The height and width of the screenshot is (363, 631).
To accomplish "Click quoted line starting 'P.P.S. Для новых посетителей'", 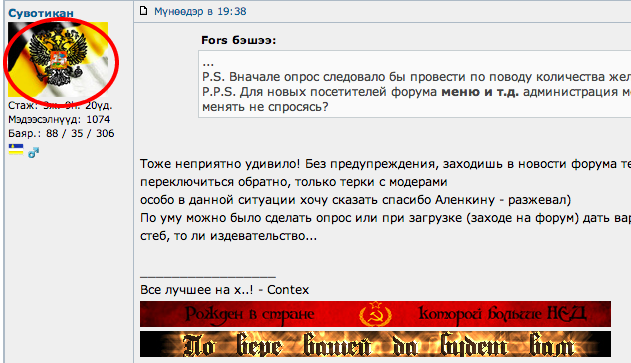I will (x=417, y=92).
